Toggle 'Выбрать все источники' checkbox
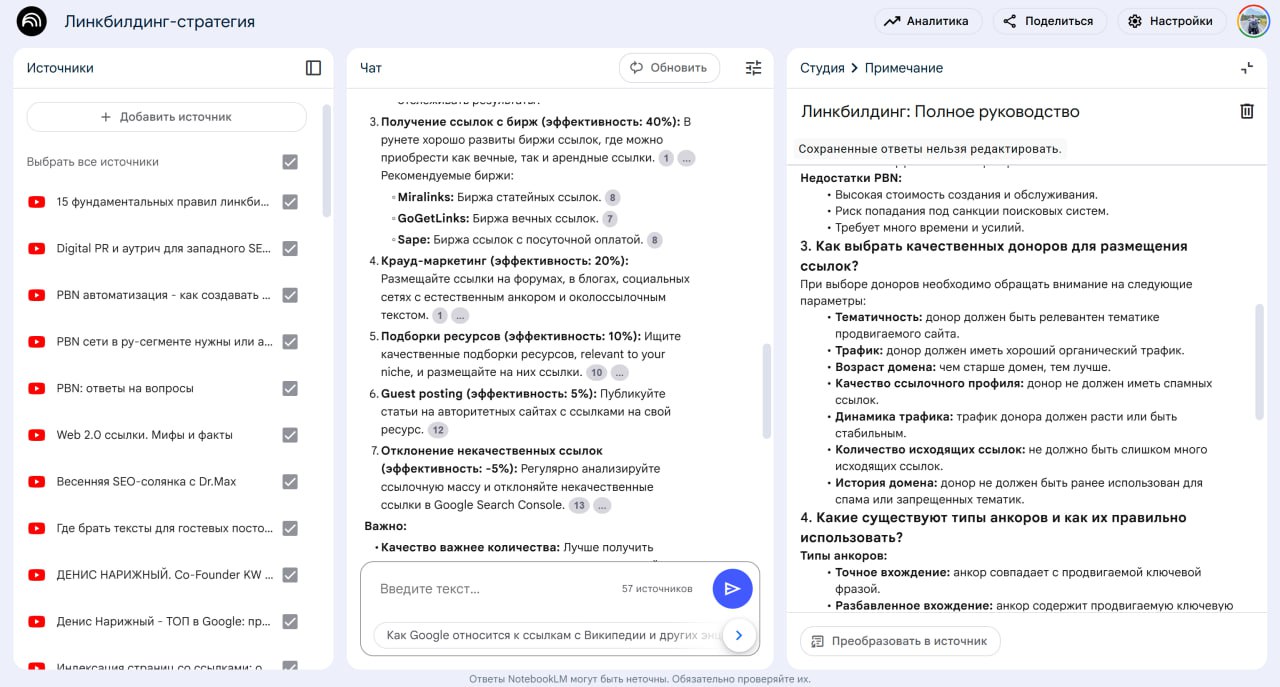The width and height of the screenshot is (1280, 687). click(290, 162)
